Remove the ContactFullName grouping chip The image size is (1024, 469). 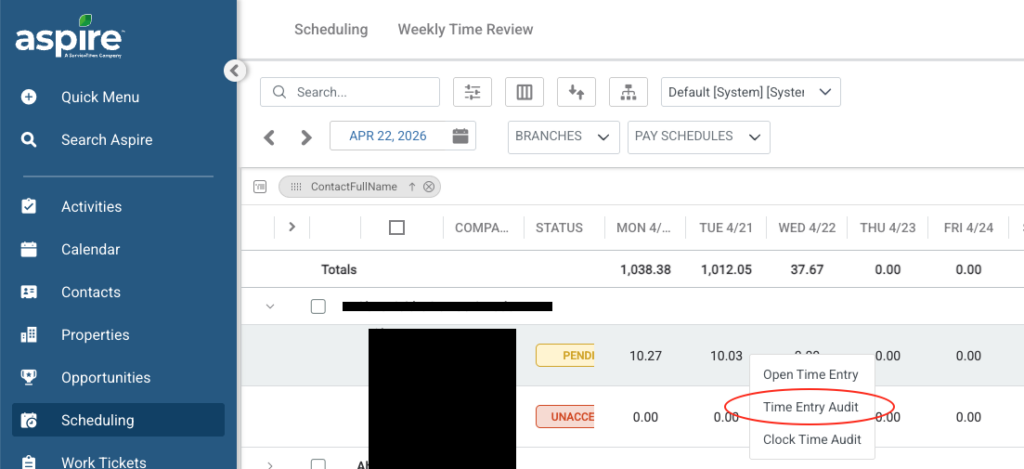[428, 187]
